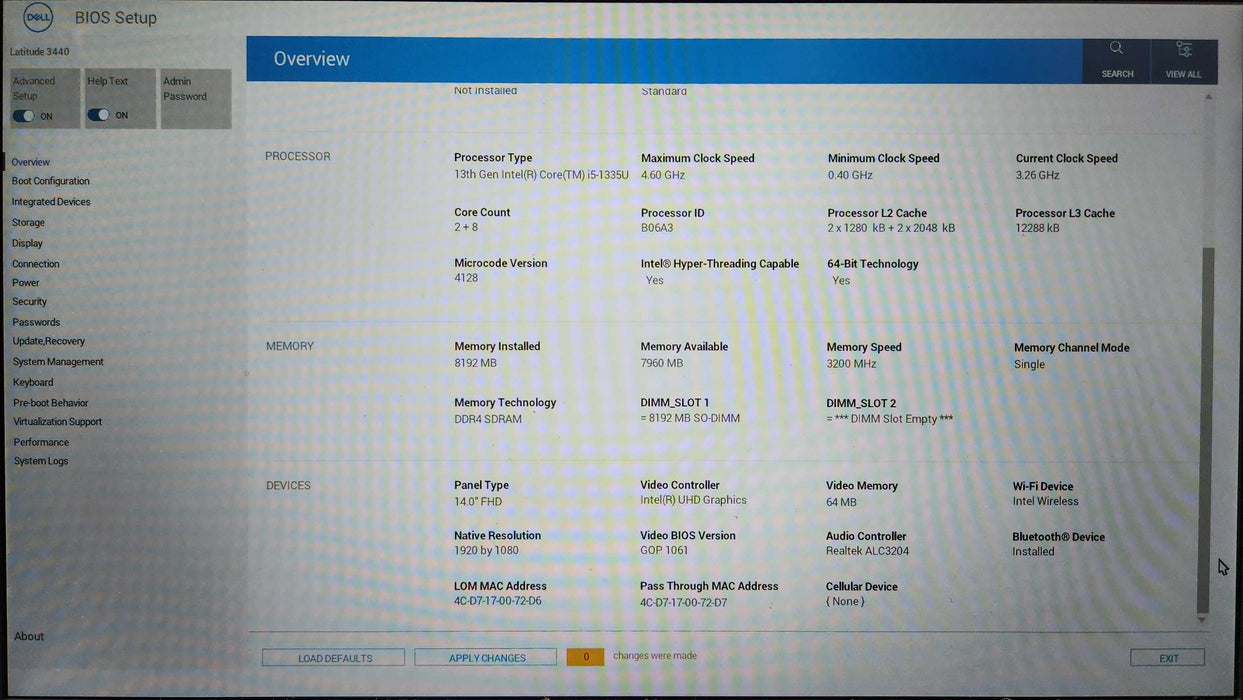Open Display settings
The width and height of the screenshot is (1243, 700).
(27, 243)
